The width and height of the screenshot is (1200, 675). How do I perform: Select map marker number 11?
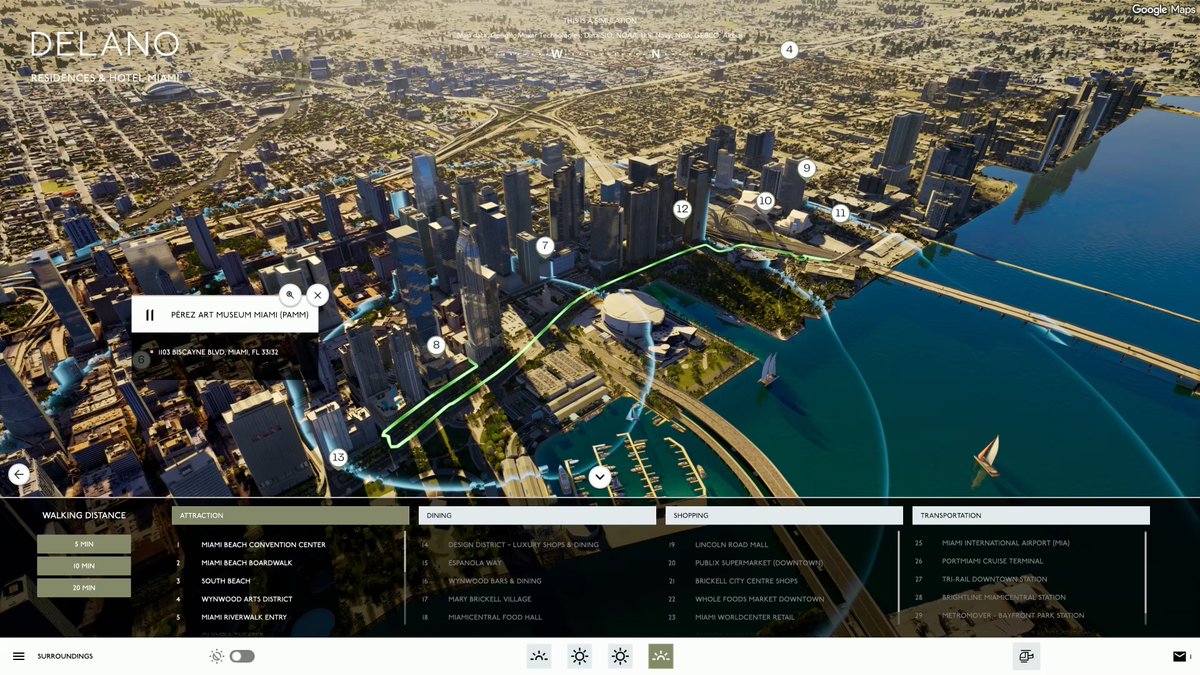[840, 212]
